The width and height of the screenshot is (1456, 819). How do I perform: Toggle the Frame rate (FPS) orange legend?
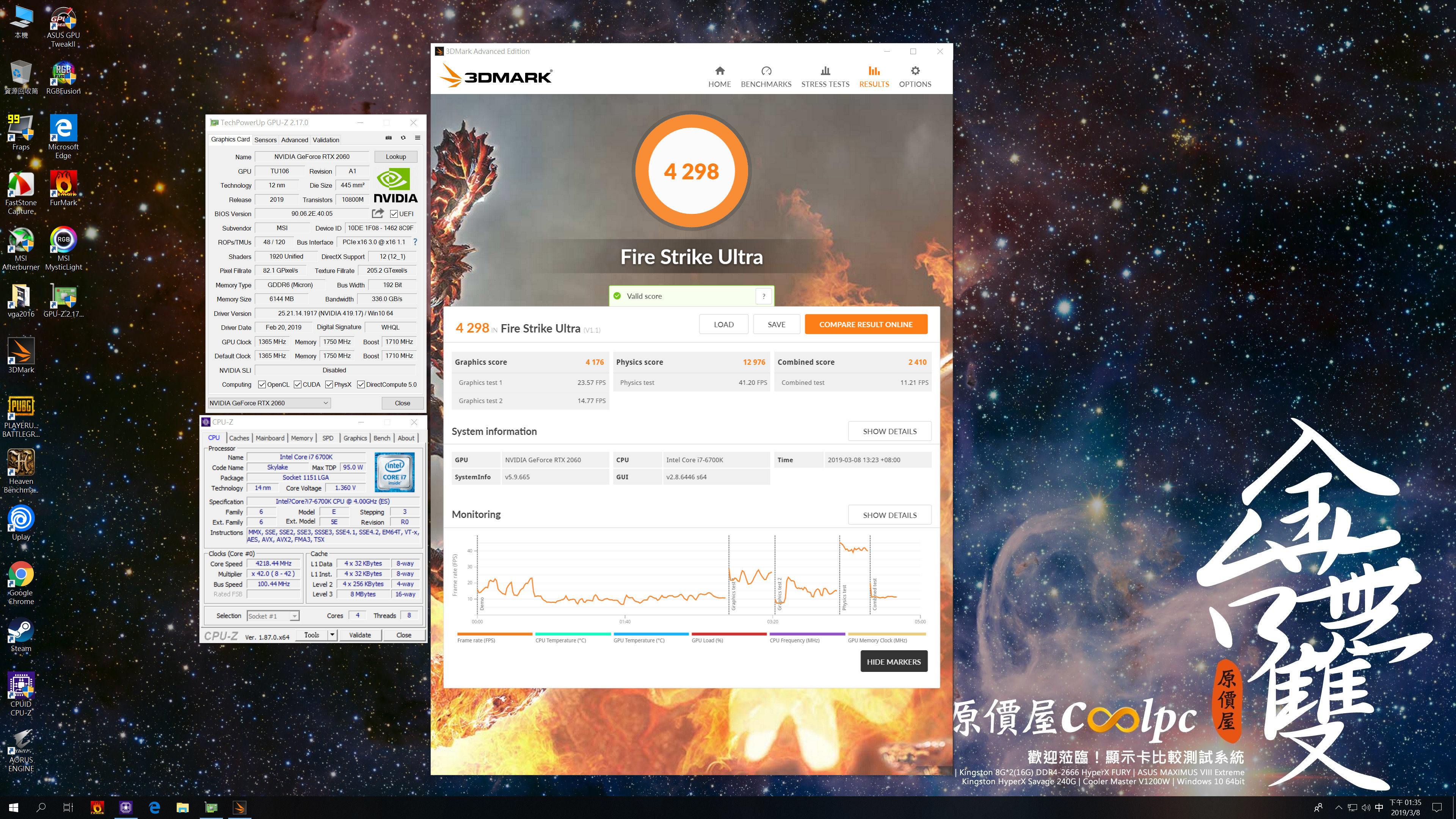(x=494, y=637)
